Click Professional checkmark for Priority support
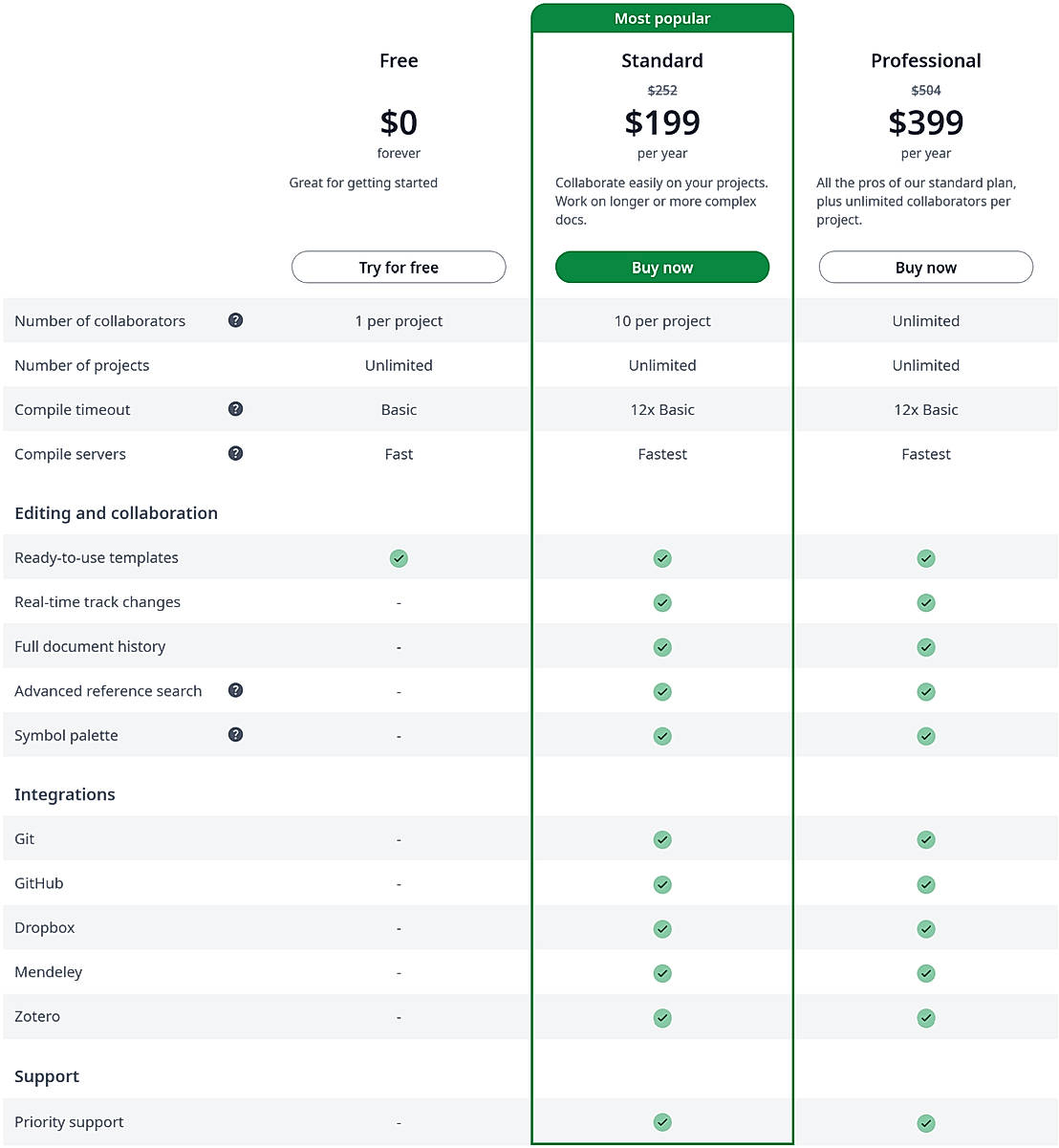Viewport: 1059px width, 1148px height. pos(926,1123)
